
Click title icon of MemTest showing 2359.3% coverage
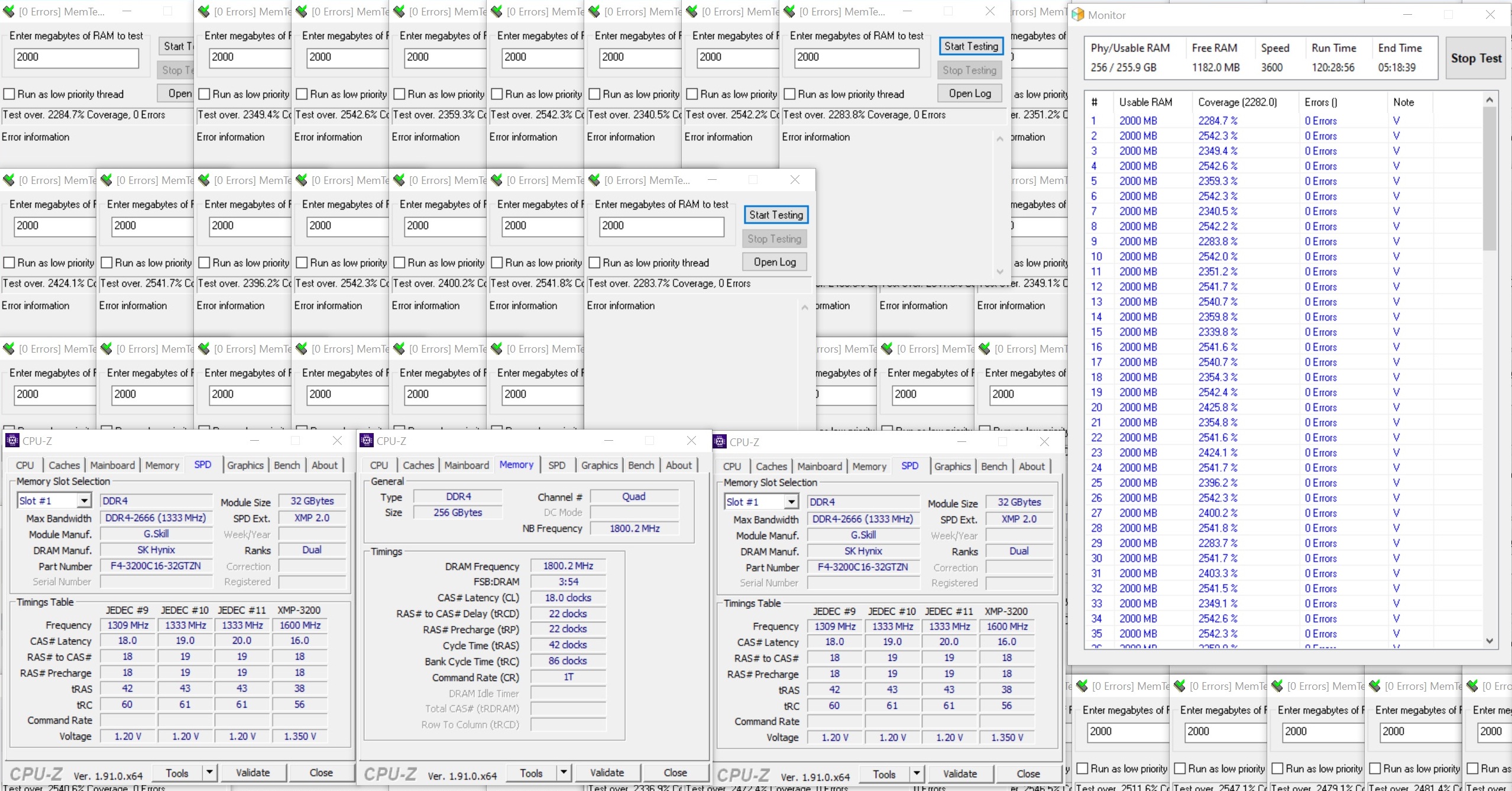(x=399, y=11)
